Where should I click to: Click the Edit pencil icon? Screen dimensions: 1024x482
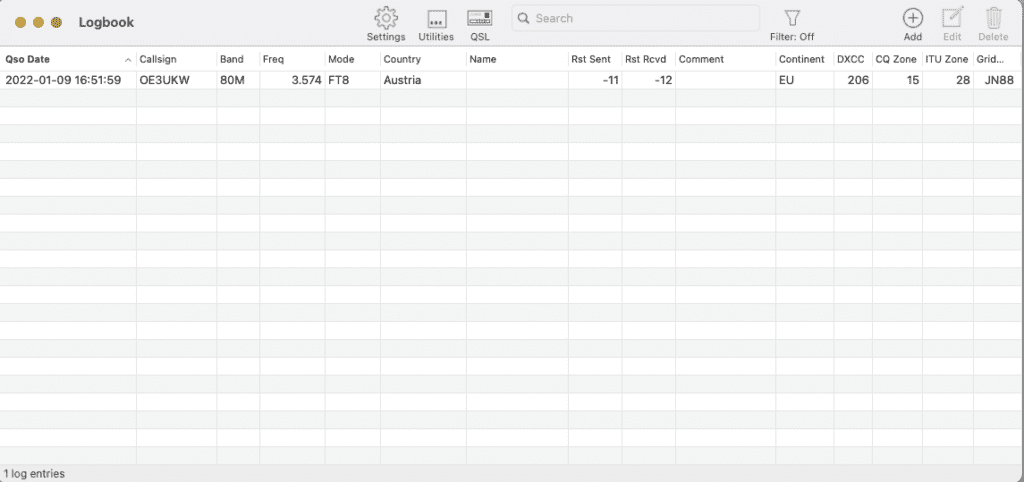952,18
